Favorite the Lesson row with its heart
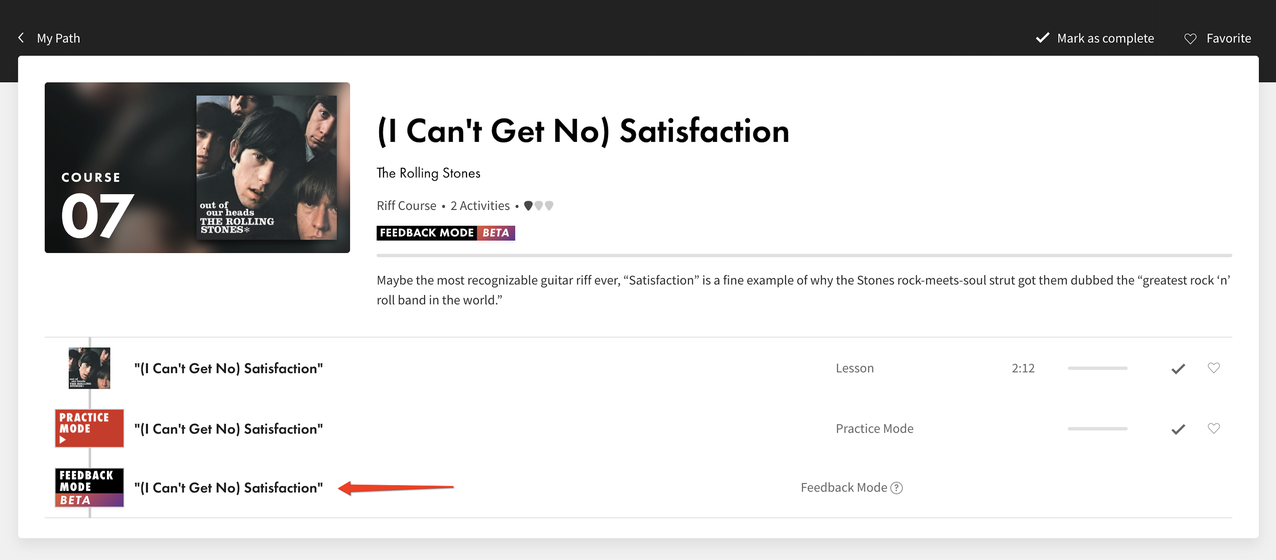The image size is (1276, 560). point(1214,368)
